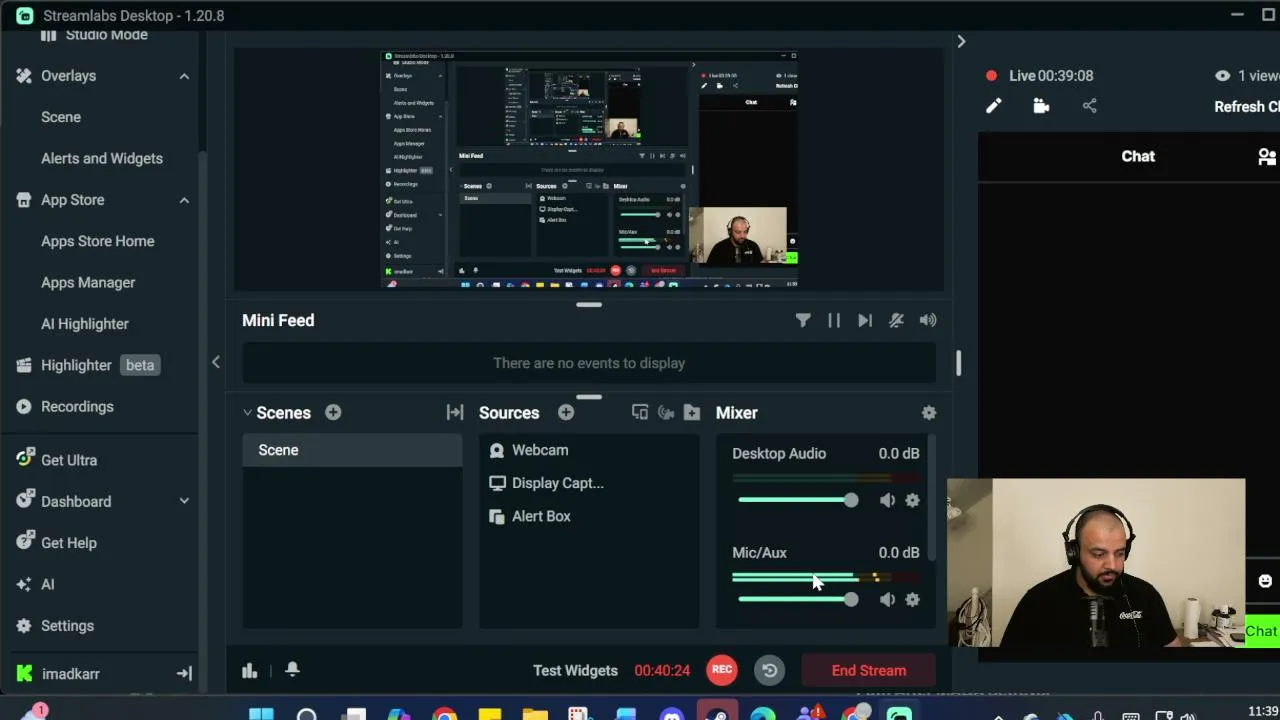
Task: Collapse the left sidebar with arrow
Action: tap(215, 362)
